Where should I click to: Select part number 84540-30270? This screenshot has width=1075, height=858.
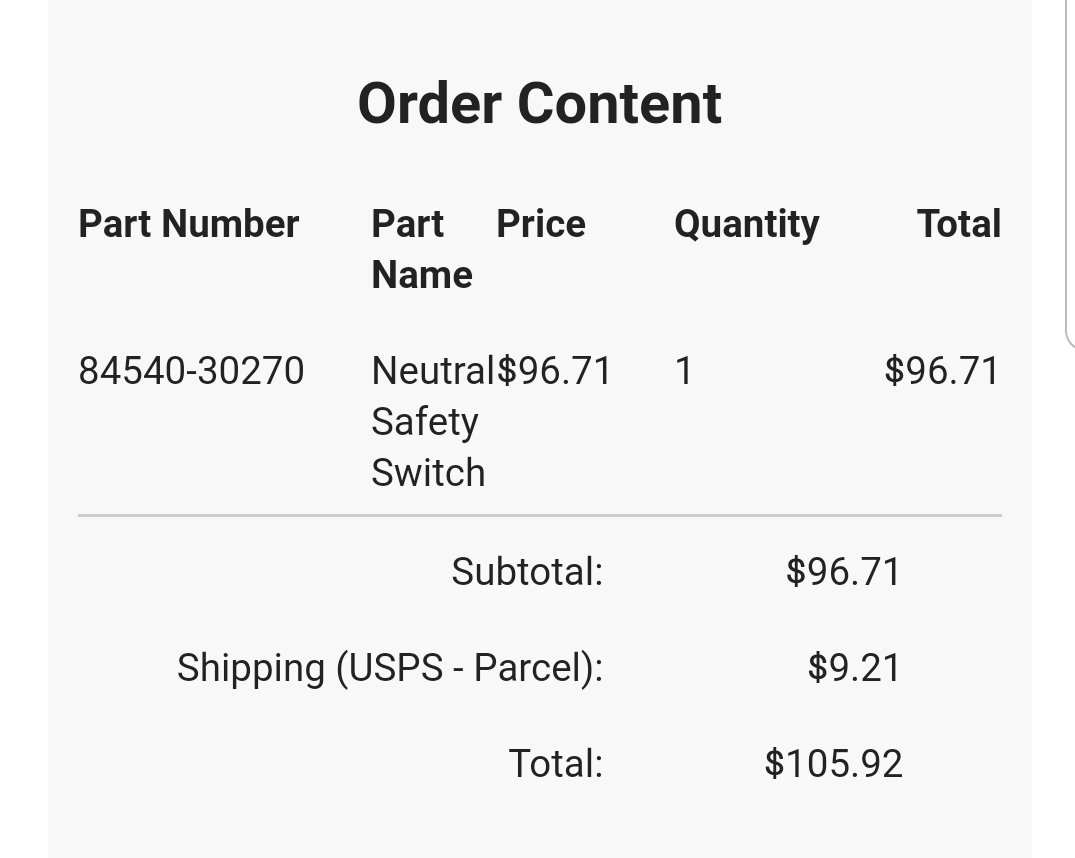coord(191,370)
